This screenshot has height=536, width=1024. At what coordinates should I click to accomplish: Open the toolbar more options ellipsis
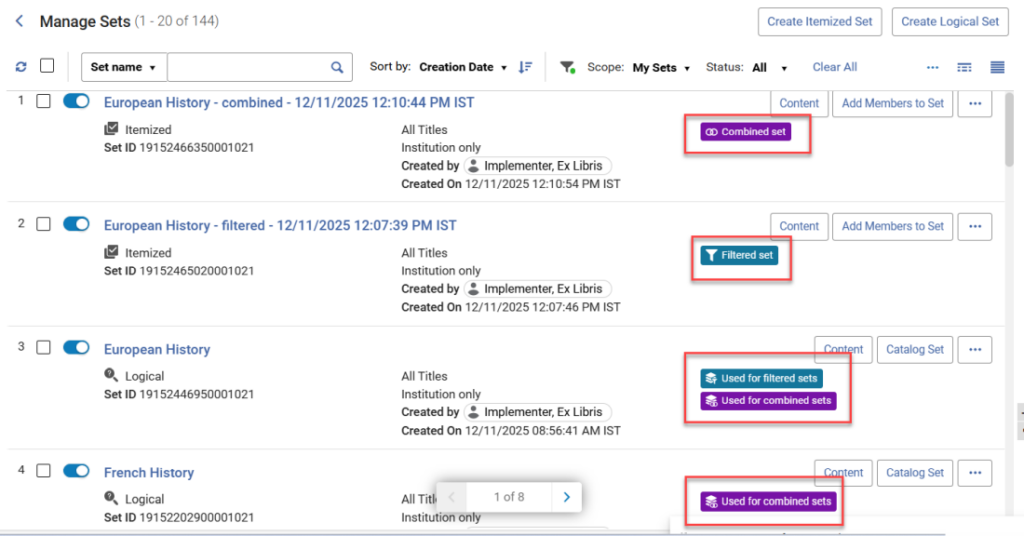(x=933, y=67)
